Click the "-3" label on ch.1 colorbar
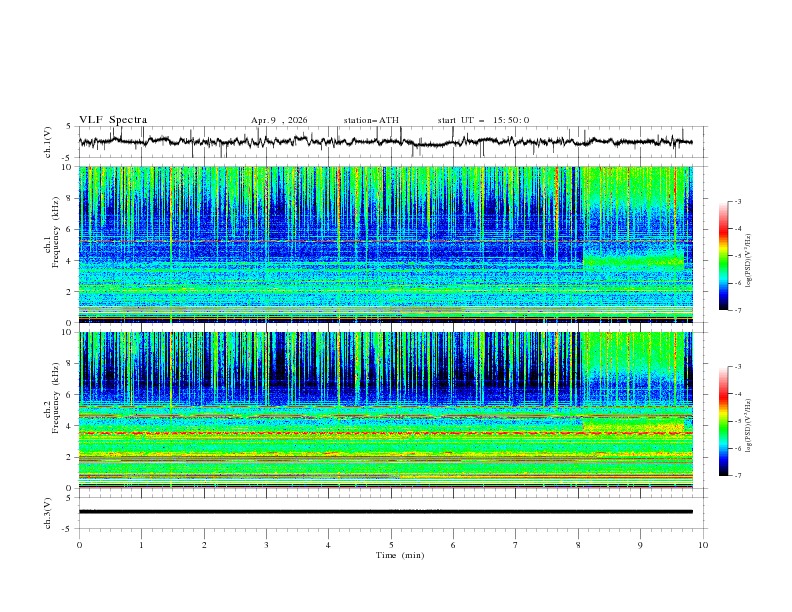This screenshot has width=792, height=612. pyautogui.click(x=738, y=201)
